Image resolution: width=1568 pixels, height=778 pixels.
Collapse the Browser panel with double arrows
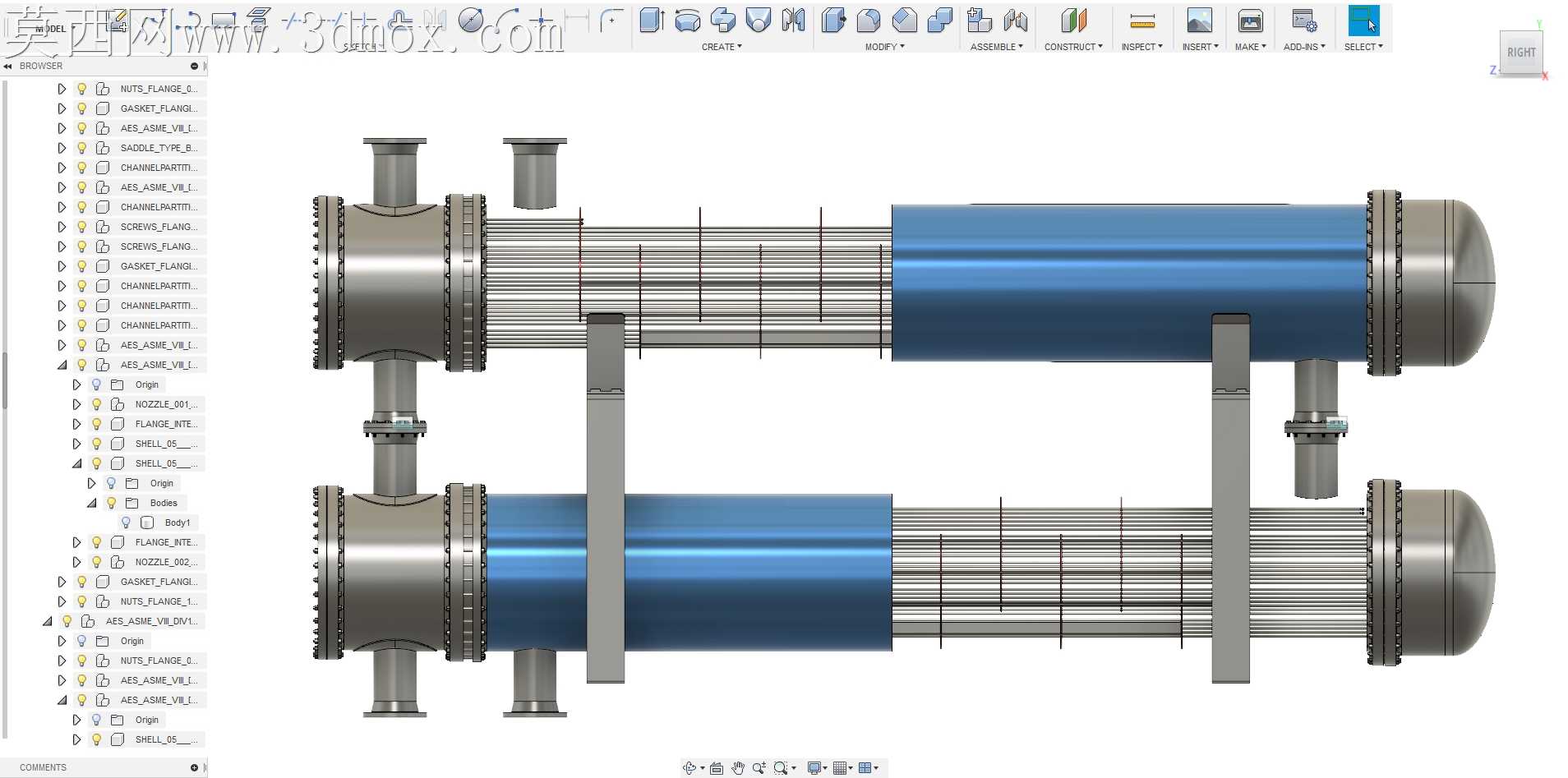[7, 66]
